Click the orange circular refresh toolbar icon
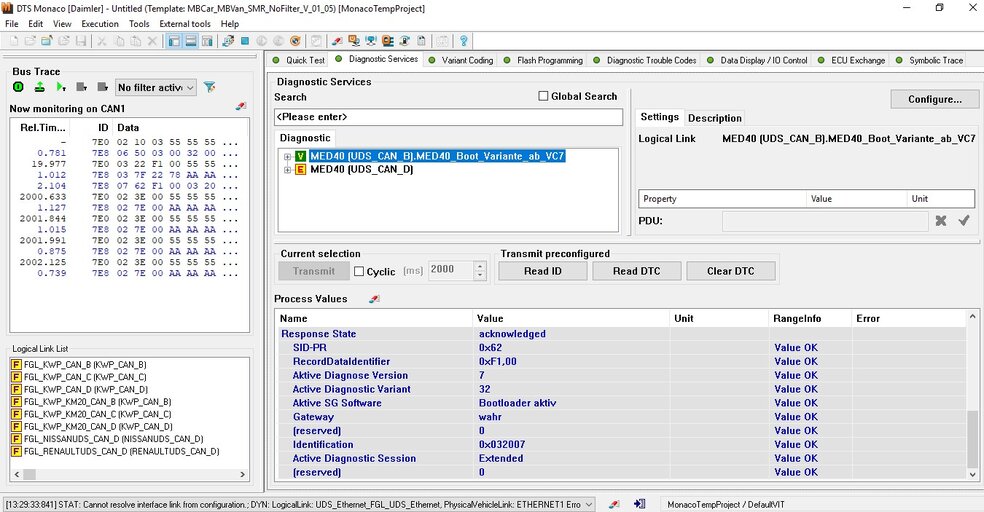 (295, 41)
